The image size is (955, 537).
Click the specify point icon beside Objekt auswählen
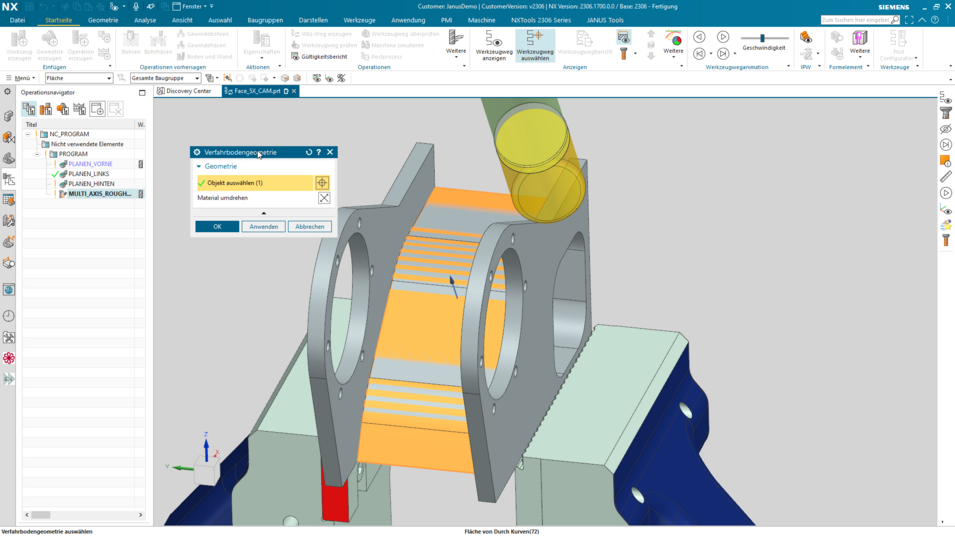pyautogui.click(x=322, y=183)
